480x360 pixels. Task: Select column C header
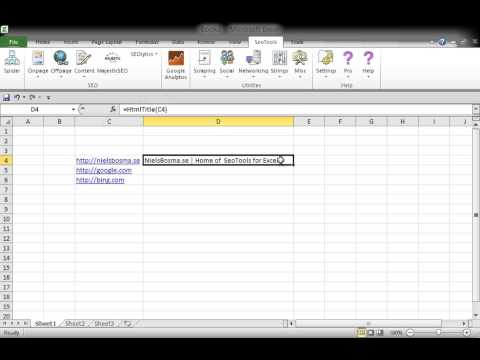click(109, 122)
